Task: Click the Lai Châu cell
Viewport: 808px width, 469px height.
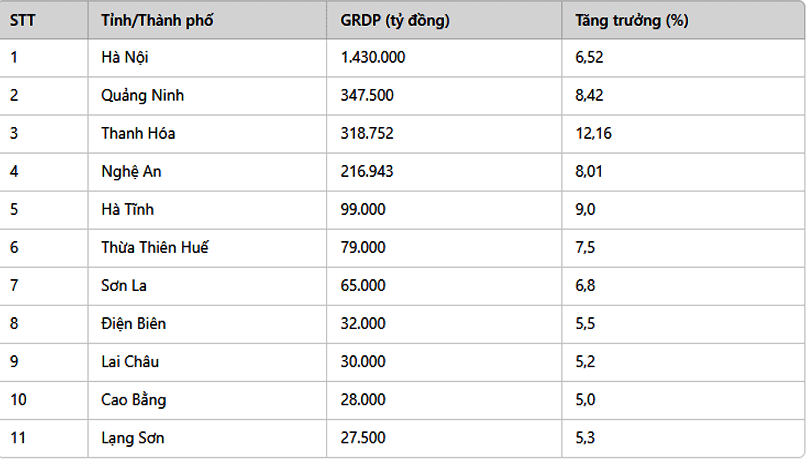Action: click(207, 362)
